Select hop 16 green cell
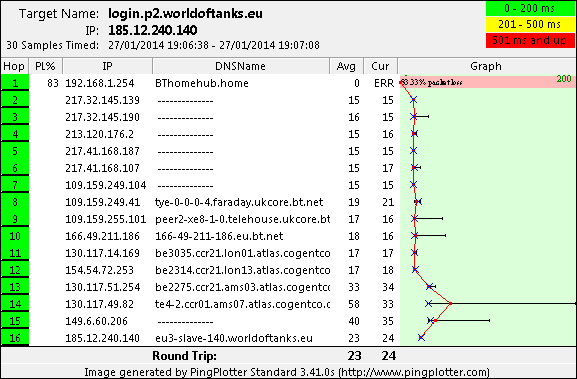The height and width of the screenshot is (379, 577). click(x=15, y=337)
